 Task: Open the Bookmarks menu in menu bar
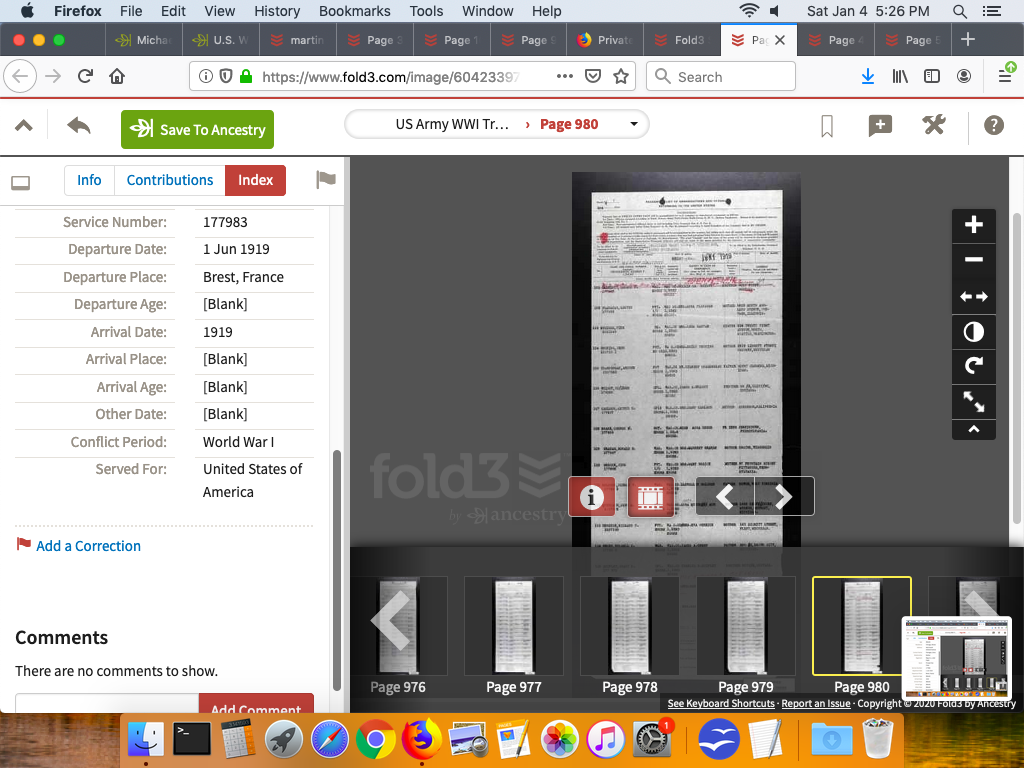tap(354, 11)
